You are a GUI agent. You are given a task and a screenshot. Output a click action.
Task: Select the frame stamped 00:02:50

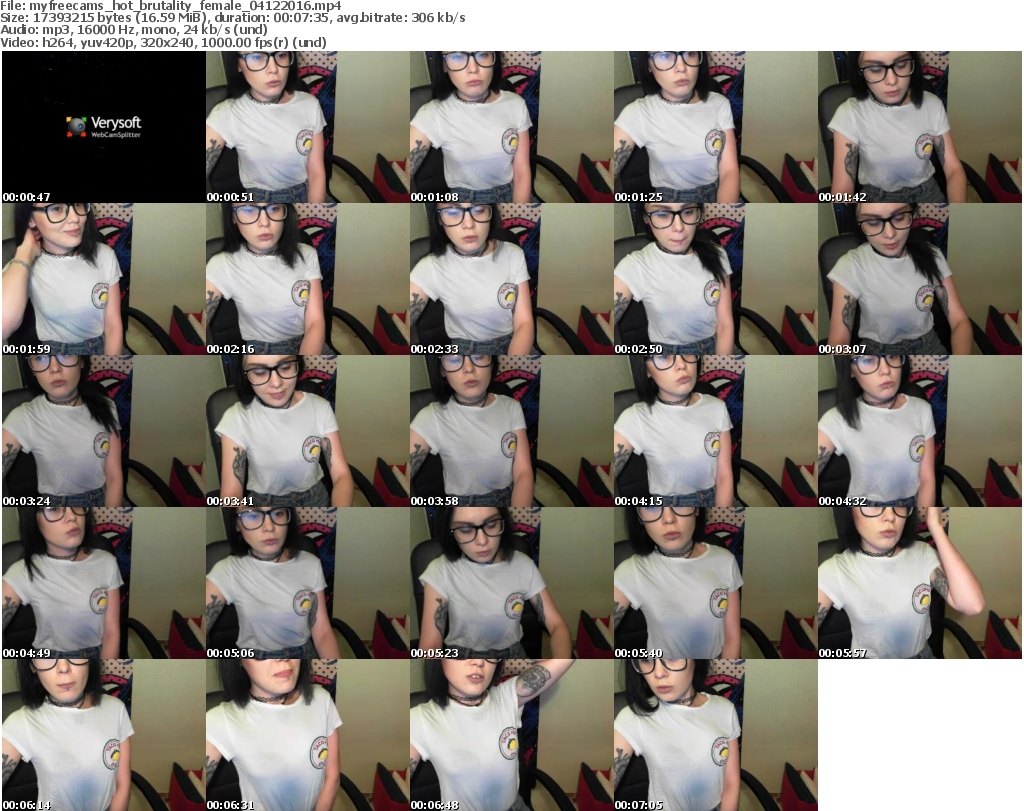pos(715,279)
